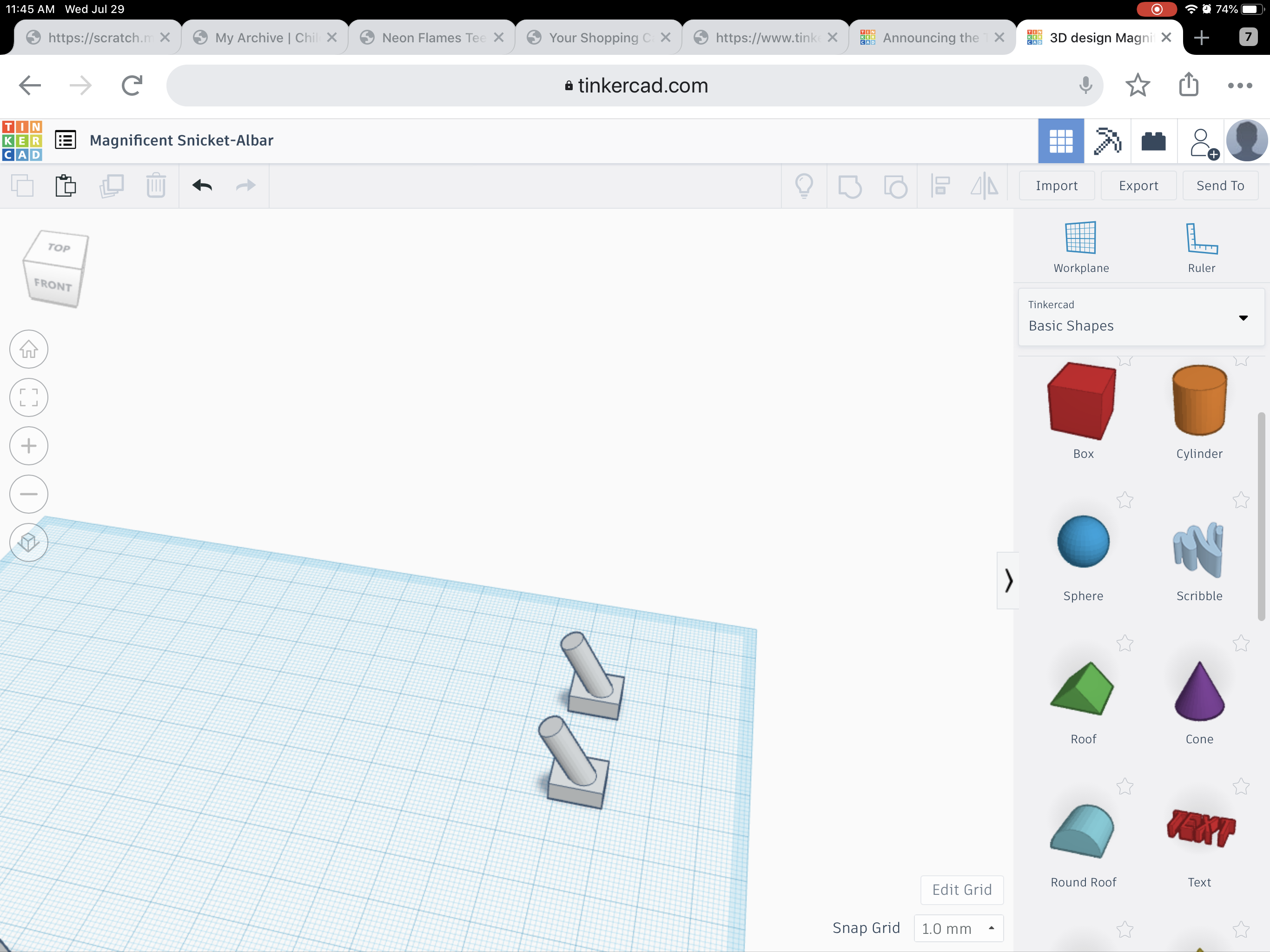Undo the last action

202,185
